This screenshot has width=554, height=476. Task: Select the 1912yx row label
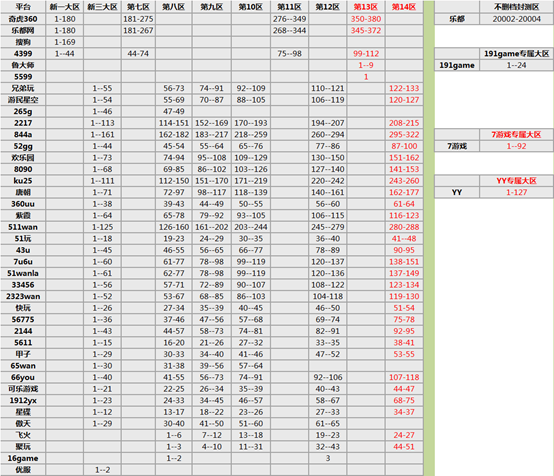pos(23,400)
